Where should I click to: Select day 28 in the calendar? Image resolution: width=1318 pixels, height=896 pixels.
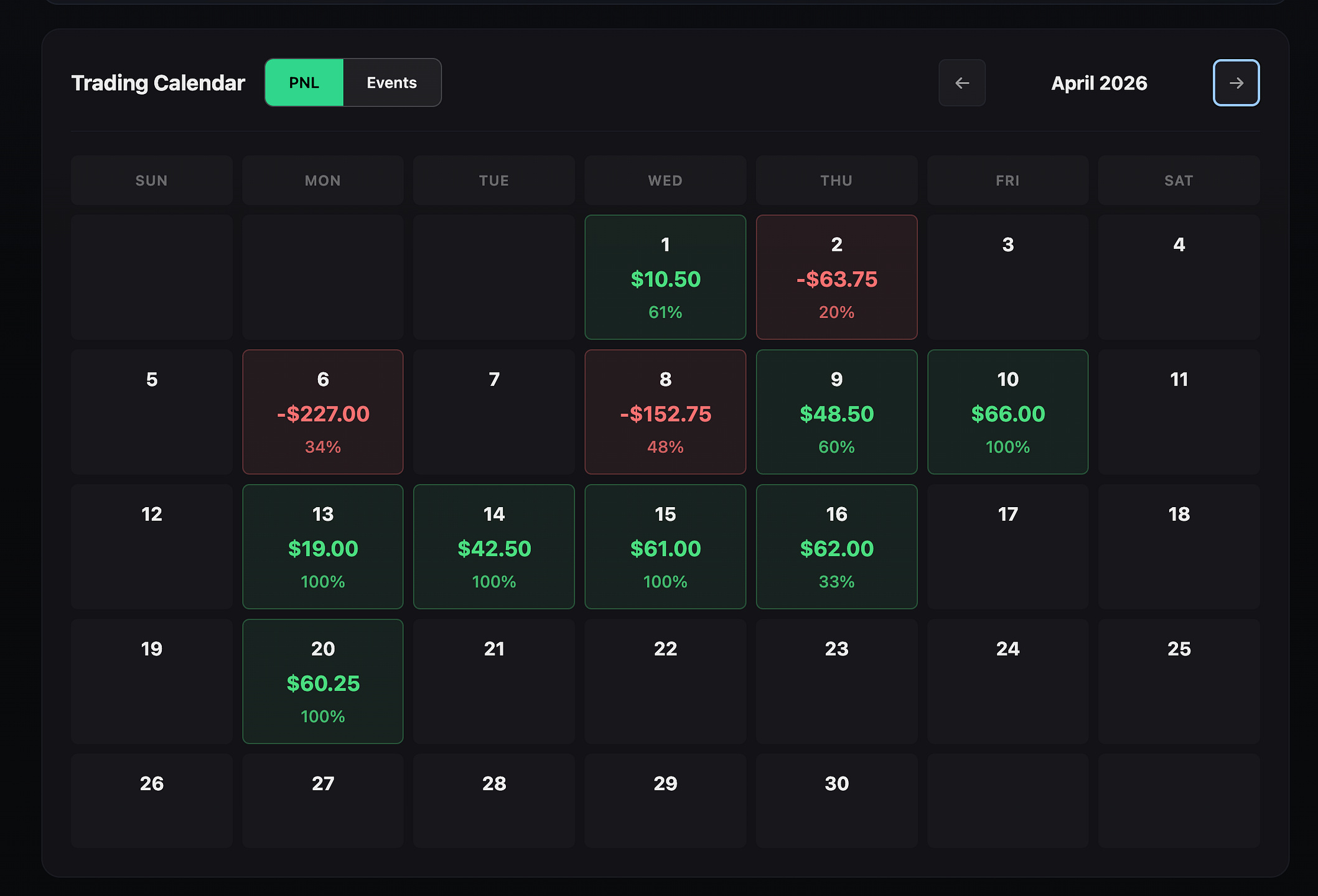coord(494,801)
